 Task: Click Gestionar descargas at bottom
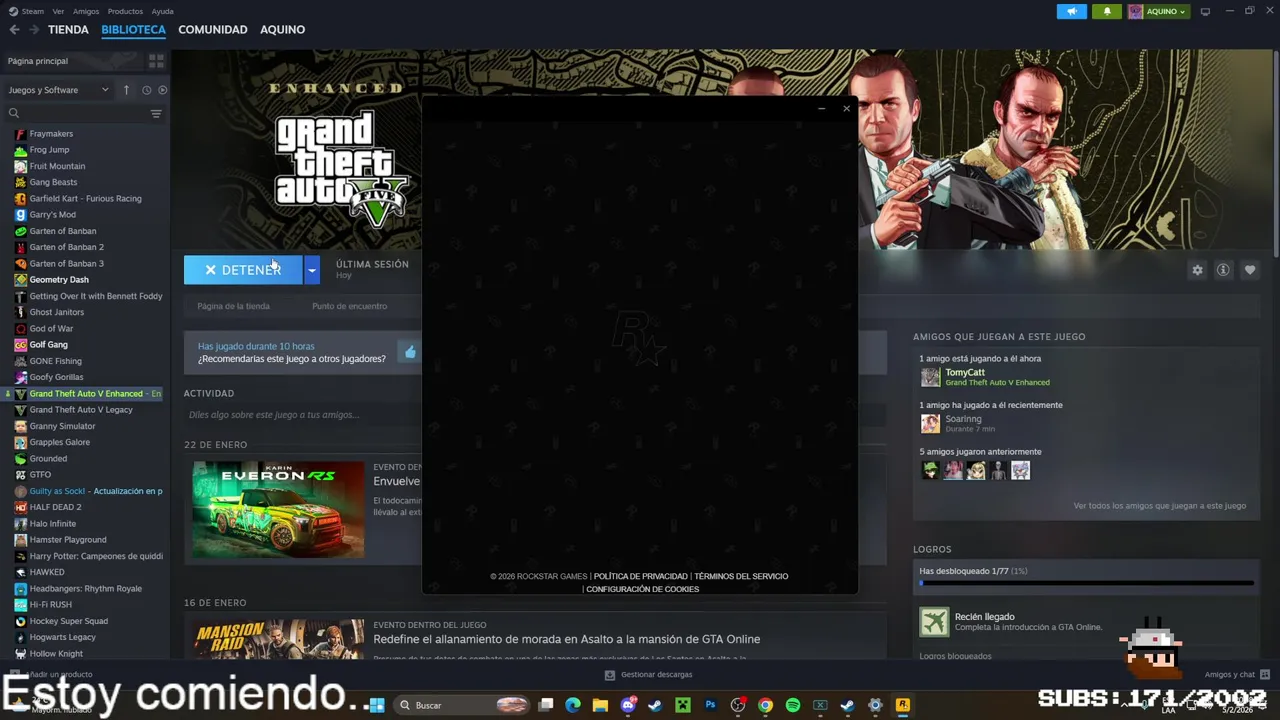[649, 675]
